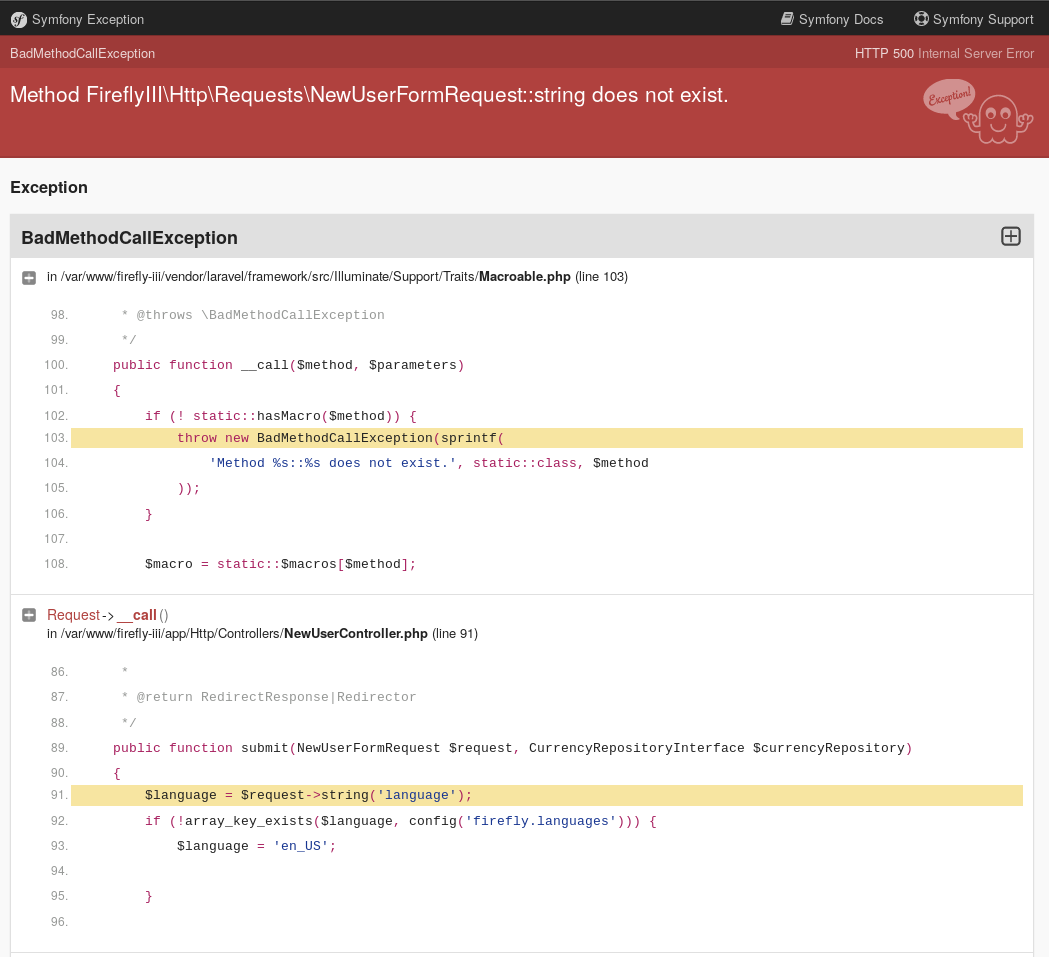This screenshot has height=957, width=1049.
Task: Click the Symfony Support lifebuoy icon
Action: pyautogui.click(x=921, y=19)
